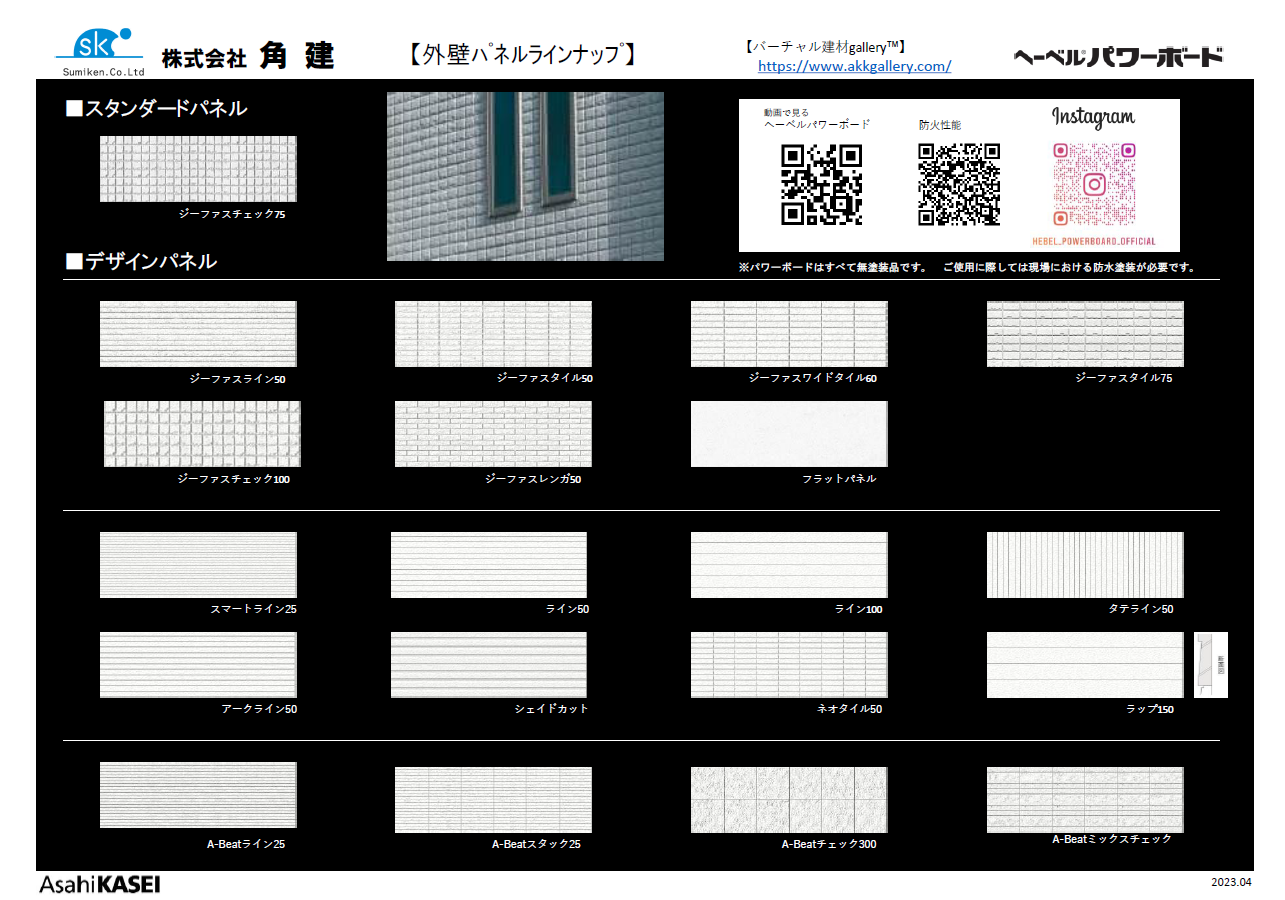This screenshot has width=1285, height=900.
Task: Select the ジーファスワイドタイル60 panel sample
Action: [789, 334]
